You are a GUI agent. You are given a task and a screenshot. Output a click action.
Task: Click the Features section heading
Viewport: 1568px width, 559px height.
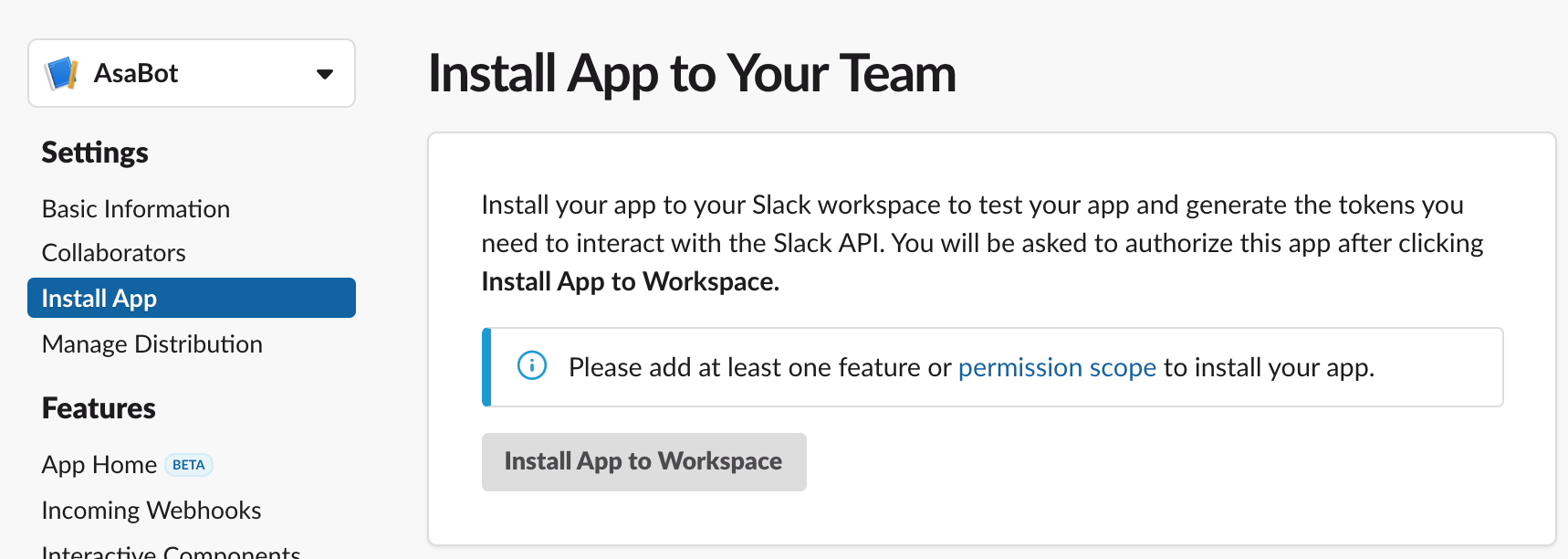pos(99,408)
